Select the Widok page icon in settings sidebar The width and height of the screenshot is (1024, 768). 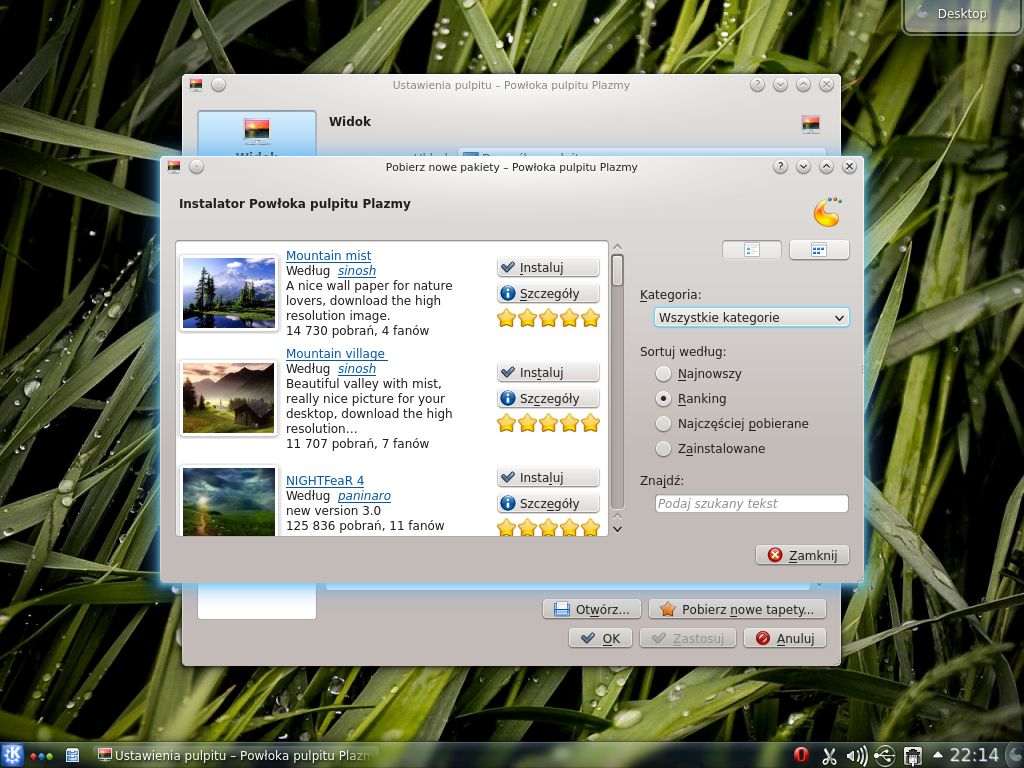coord(257,134)
